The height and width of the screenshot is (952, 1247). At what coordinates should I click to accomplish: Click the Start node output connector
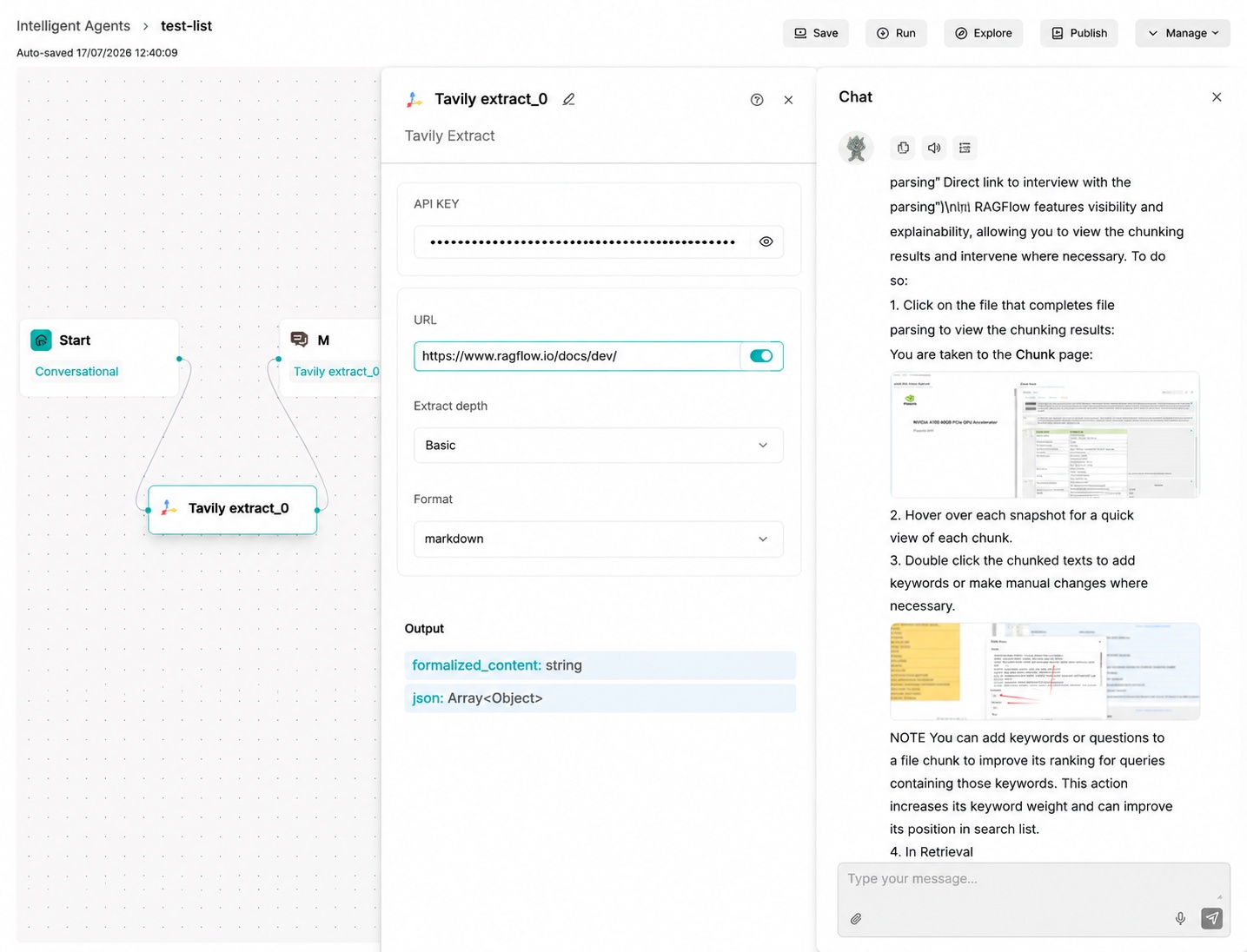pyautogui.click(x=179, y=359)
